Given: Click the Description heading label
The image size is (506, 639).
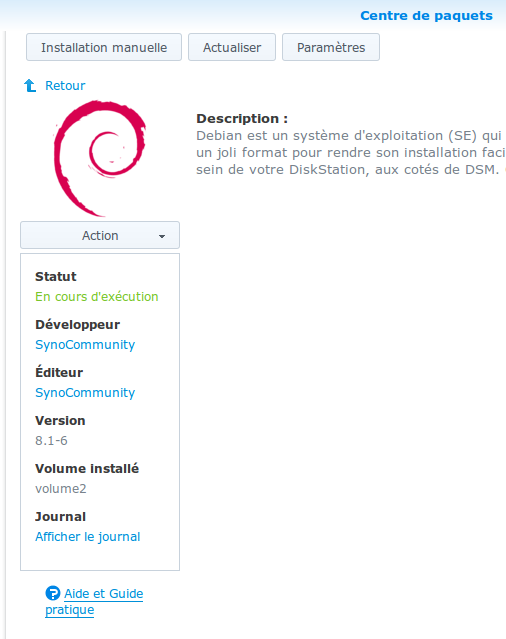Looking at the screenshot, I should (x=242, y=119).
